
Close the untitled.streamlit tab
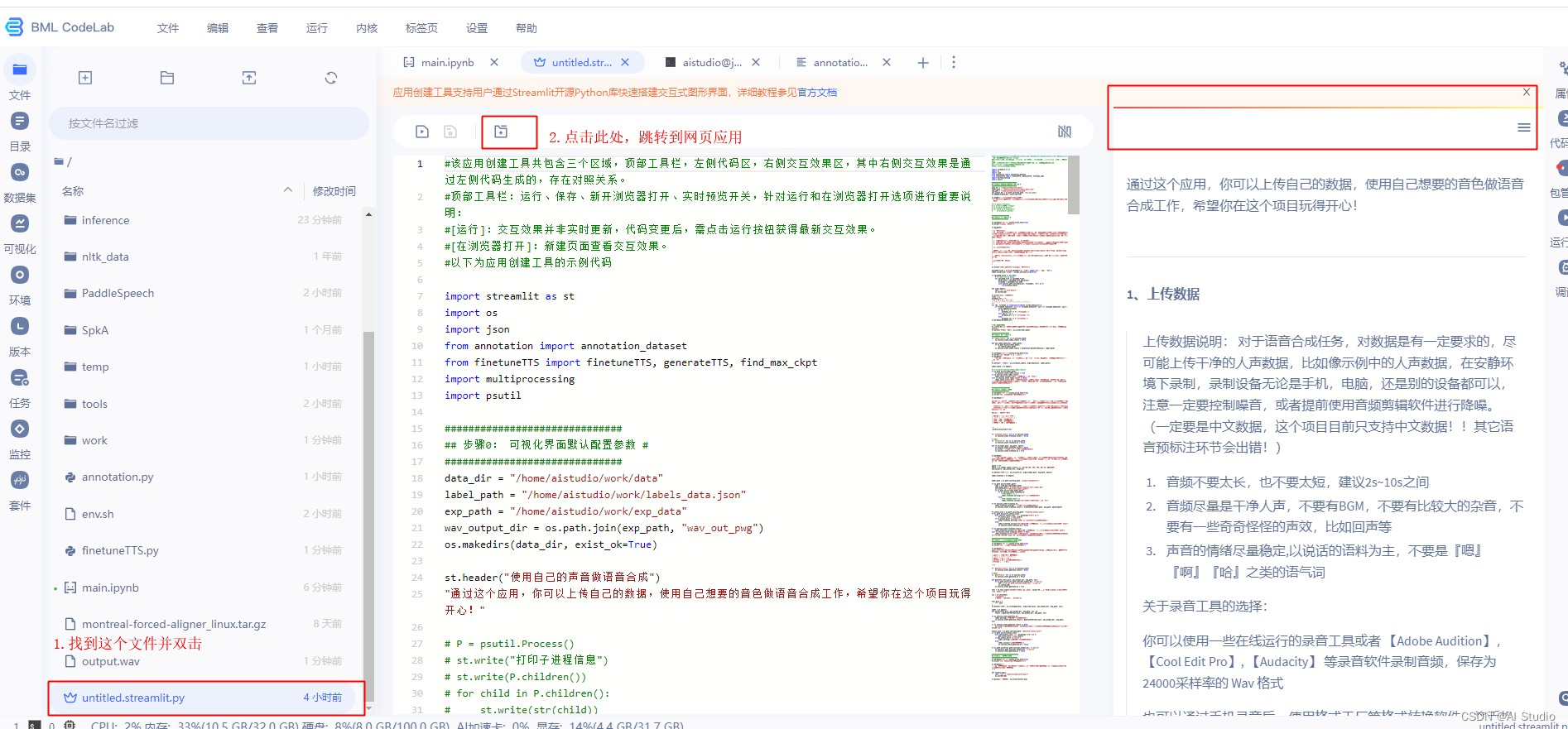(x=625, y=62)
